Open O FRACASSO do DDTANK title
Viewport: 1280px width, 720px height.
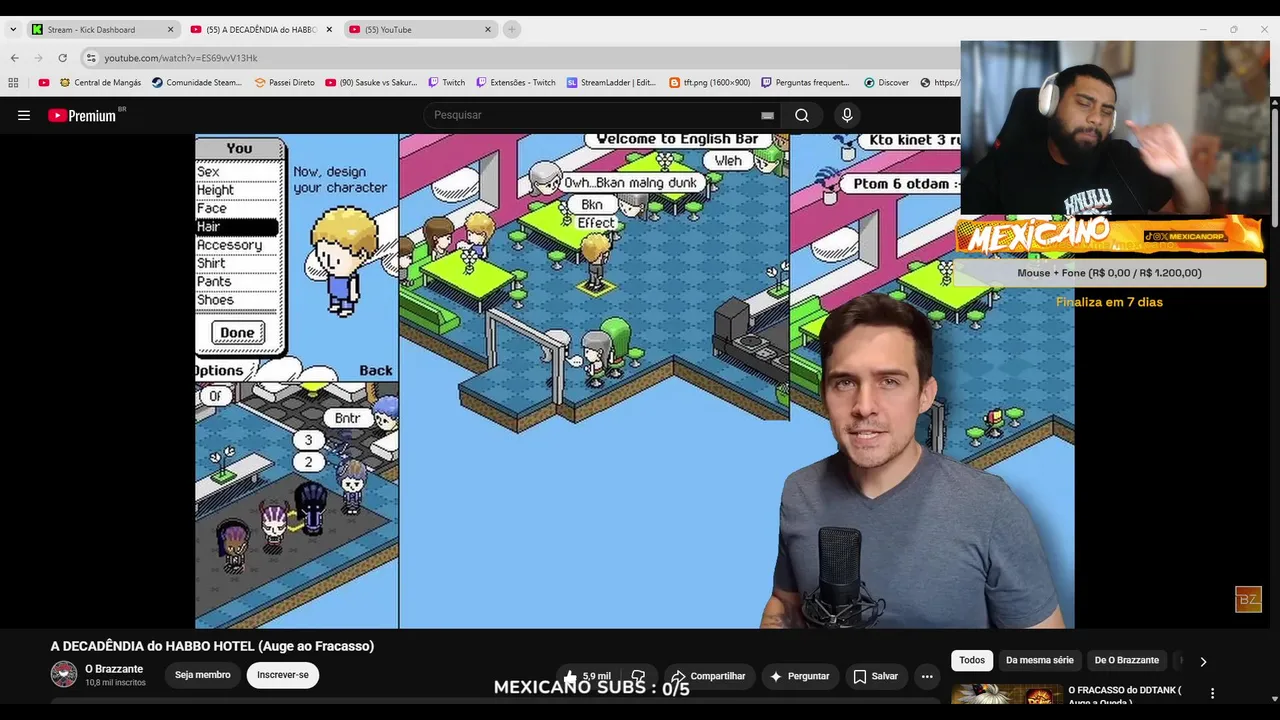coord(1124,696)
